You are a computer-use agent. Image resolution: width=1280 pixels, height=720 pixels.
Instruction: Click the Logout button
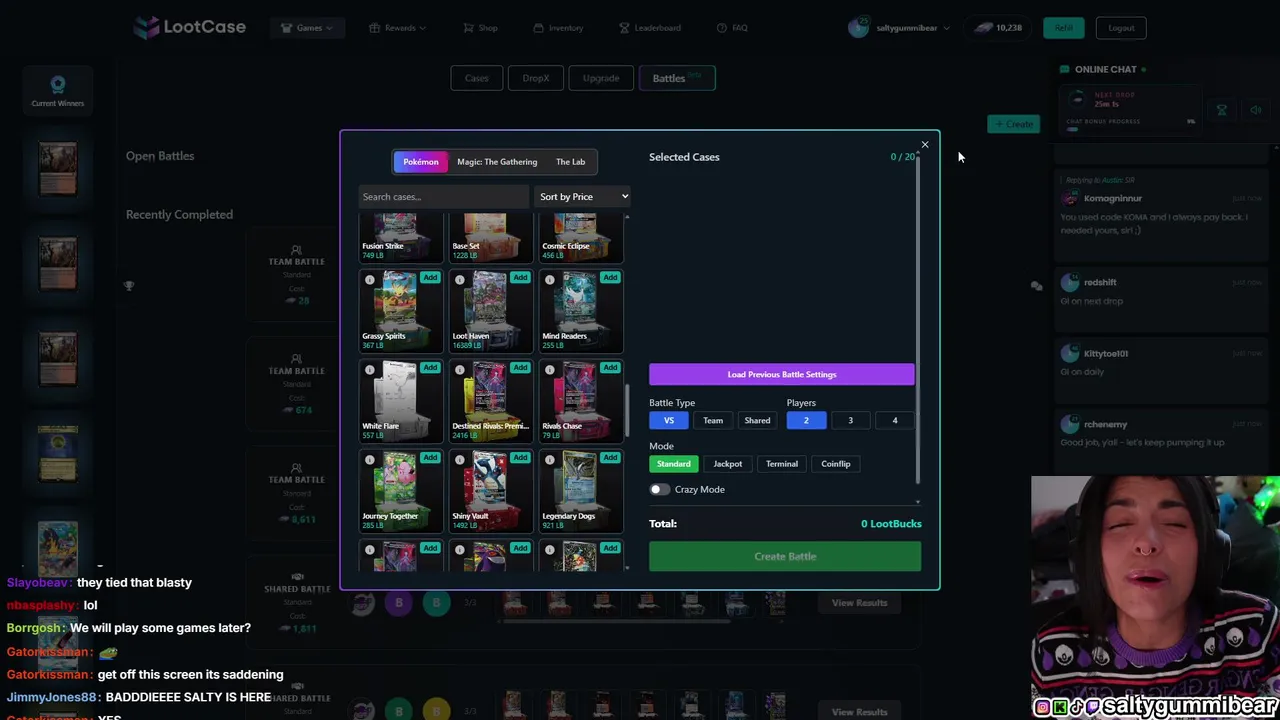click(1121, 28)
